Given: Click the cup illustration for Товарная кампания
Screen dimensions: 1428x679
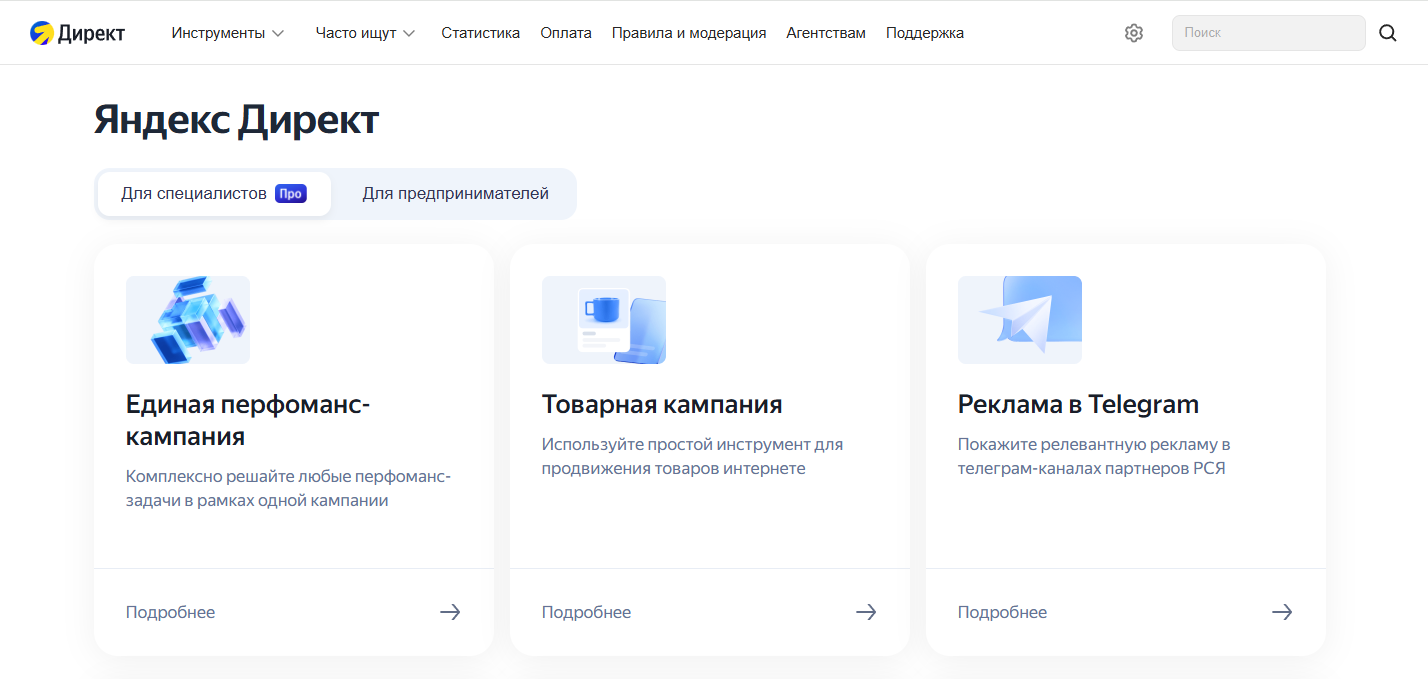Looking at the screenshot, I should [604, 320].
